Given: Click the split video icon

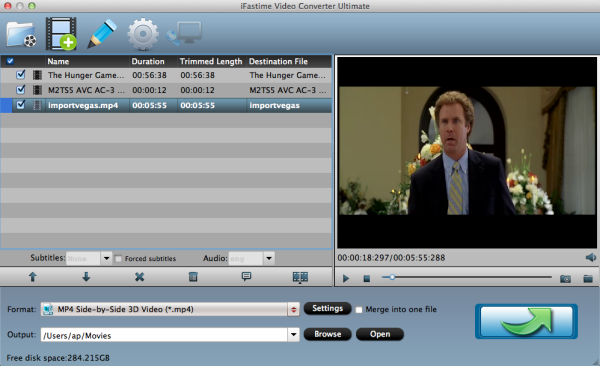Looking at the screenshot, I should point(300,277).
